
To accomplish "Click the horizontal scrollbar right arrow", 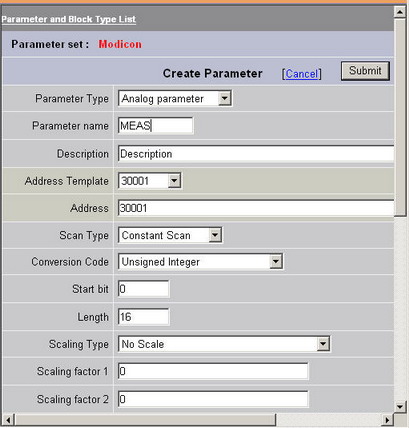I will (387, 420).
